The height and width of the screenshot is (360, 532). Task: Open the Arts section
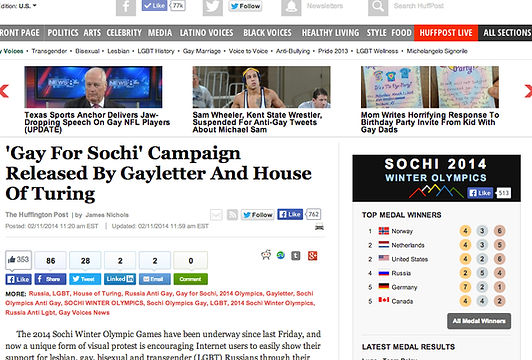[92, 33]
